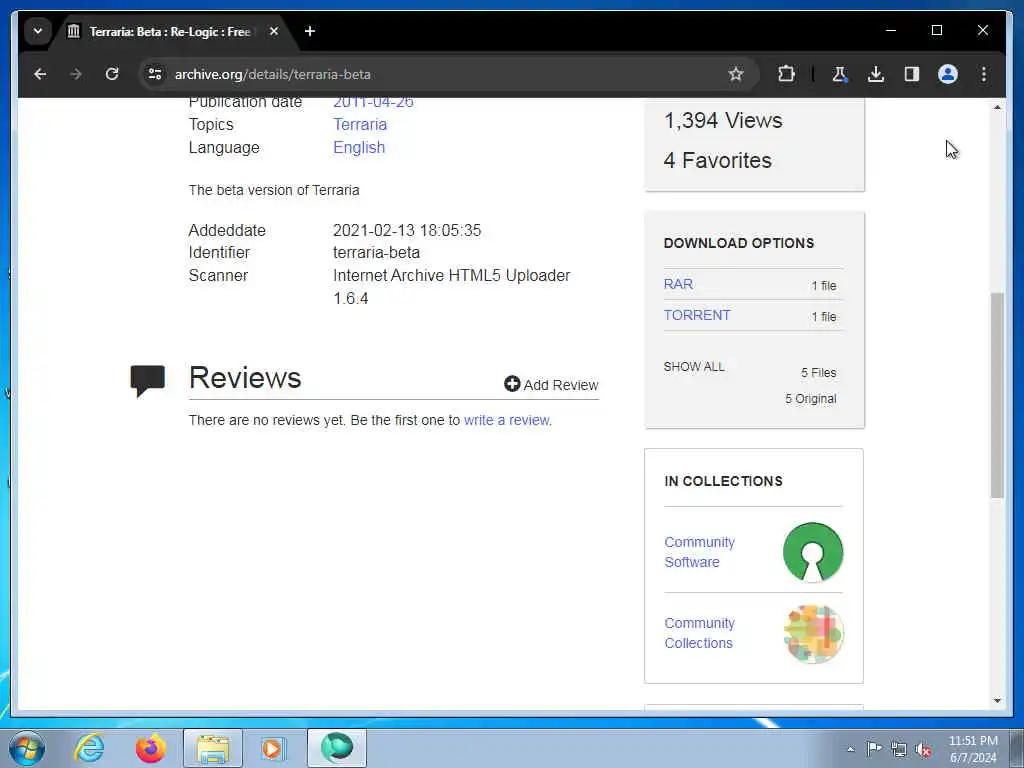This screenshot has width=1024, height=768.
Task: Bookmark this page with the star icon
Action: point(736,74)
